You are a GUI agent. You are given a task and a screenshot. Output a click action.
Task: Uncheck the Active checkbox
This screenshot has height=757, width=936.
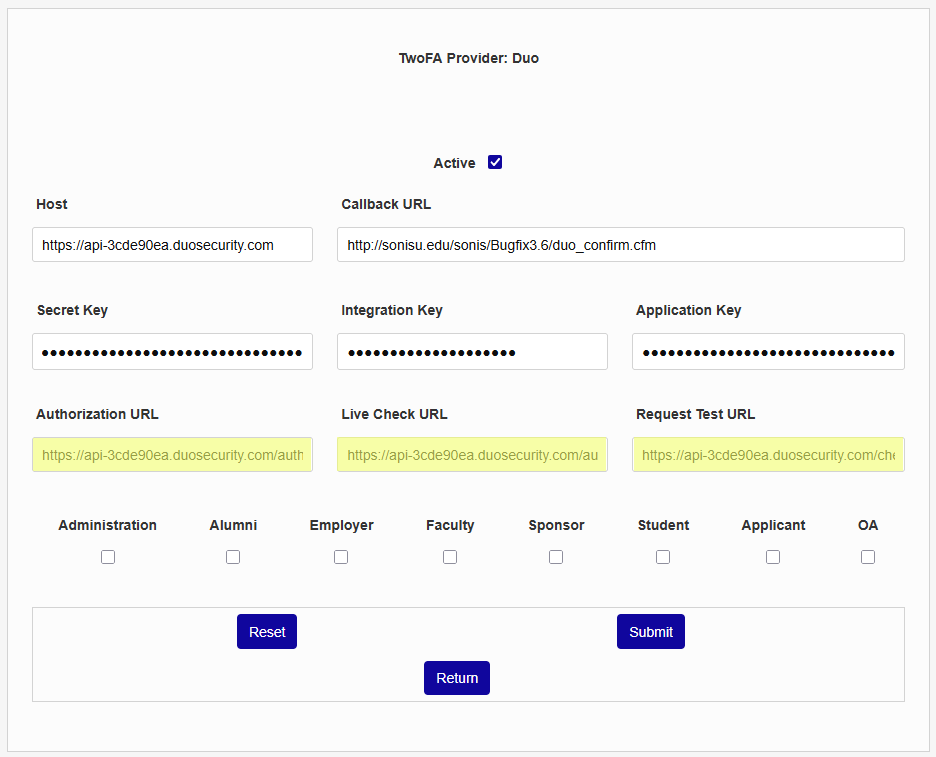495,162
